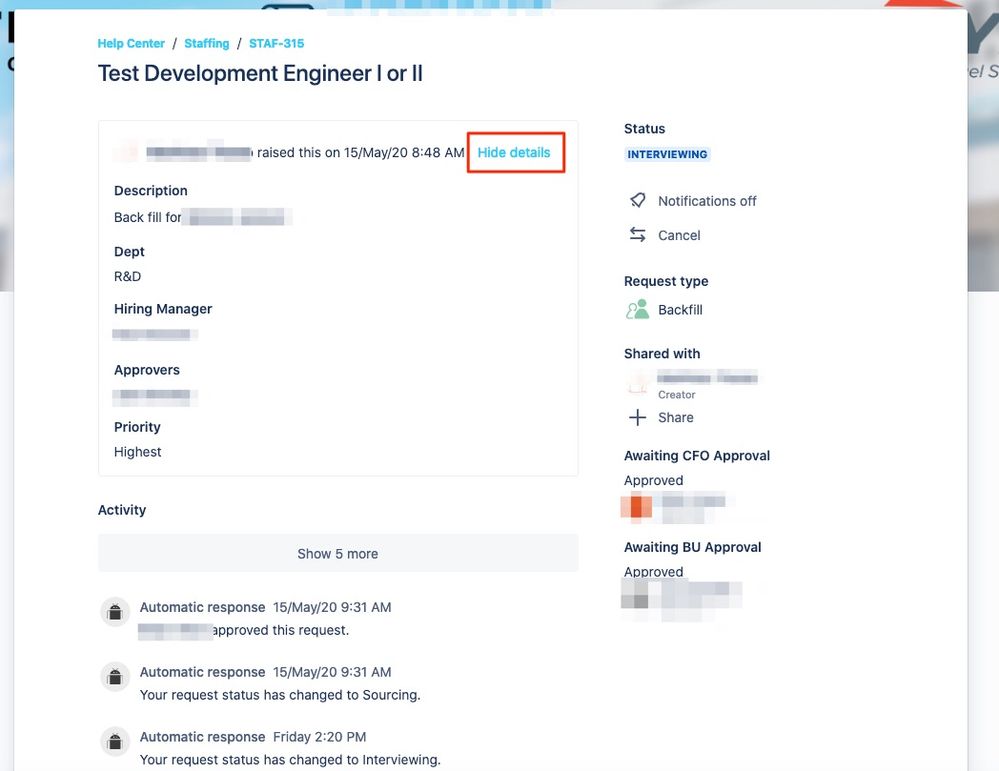
Task: Click the first Automatic response bot avatar
Action: tap(115, 612)
